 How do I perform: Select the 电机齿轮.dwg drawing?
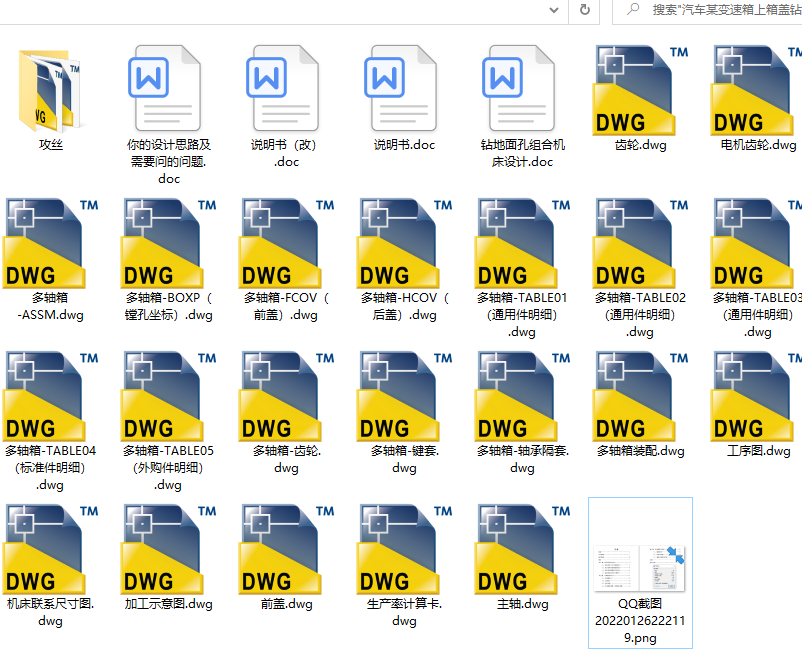point(758,90)
